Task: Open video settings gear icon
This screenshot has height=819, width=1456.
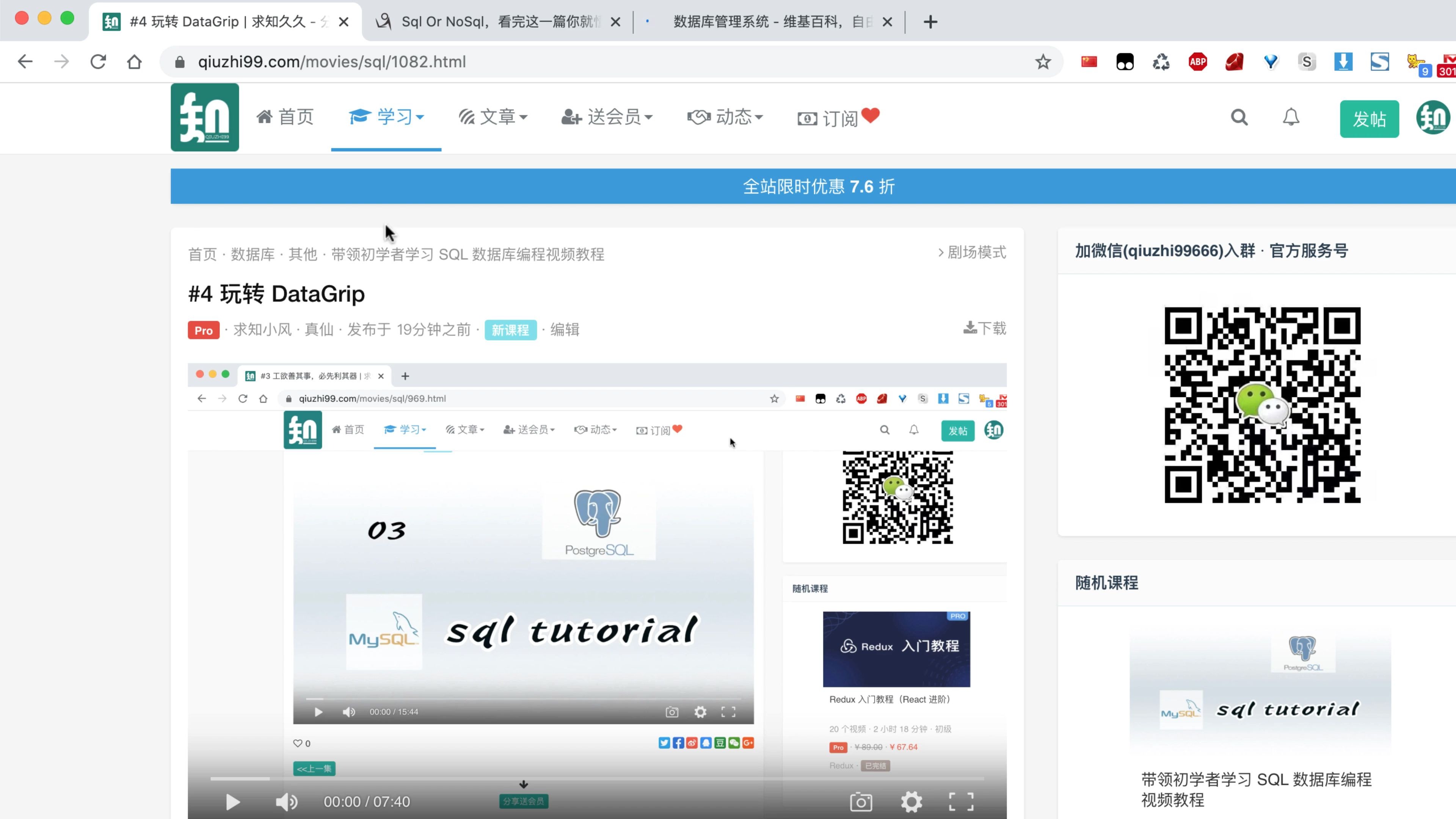Action: click(911, 801)
